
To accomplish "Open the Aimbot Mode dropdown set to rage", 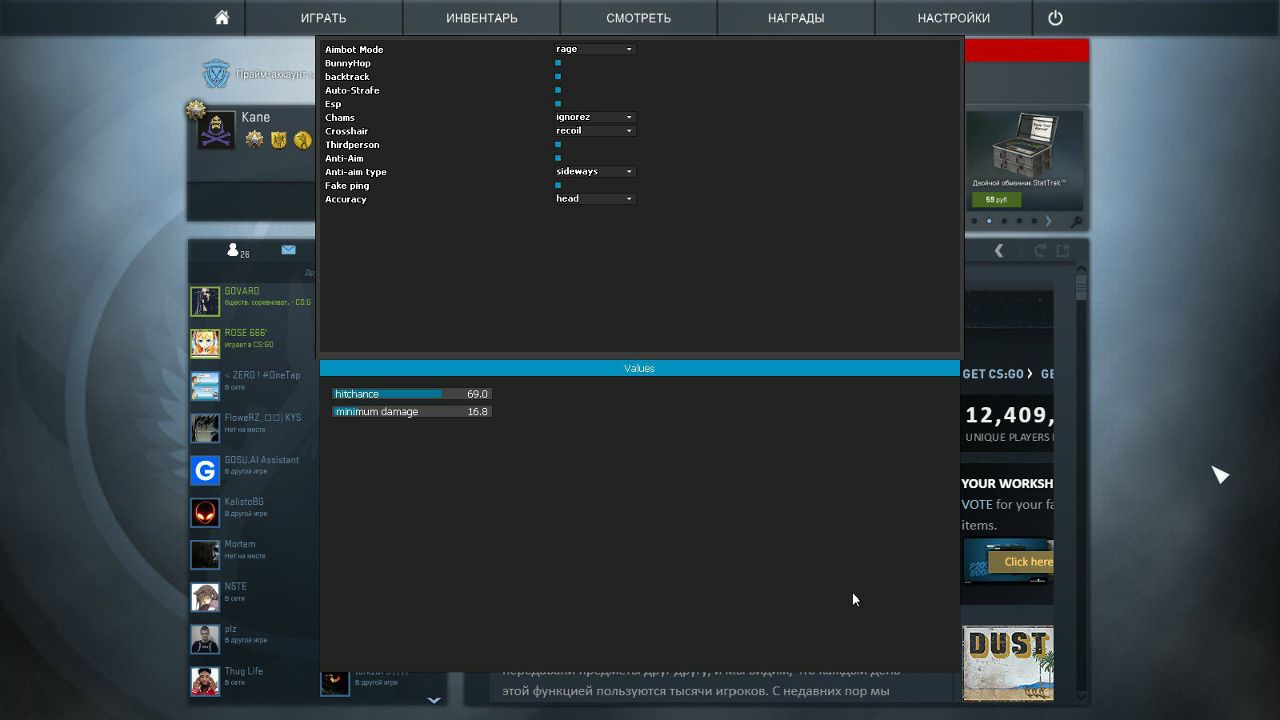I will tap(595, 49).
